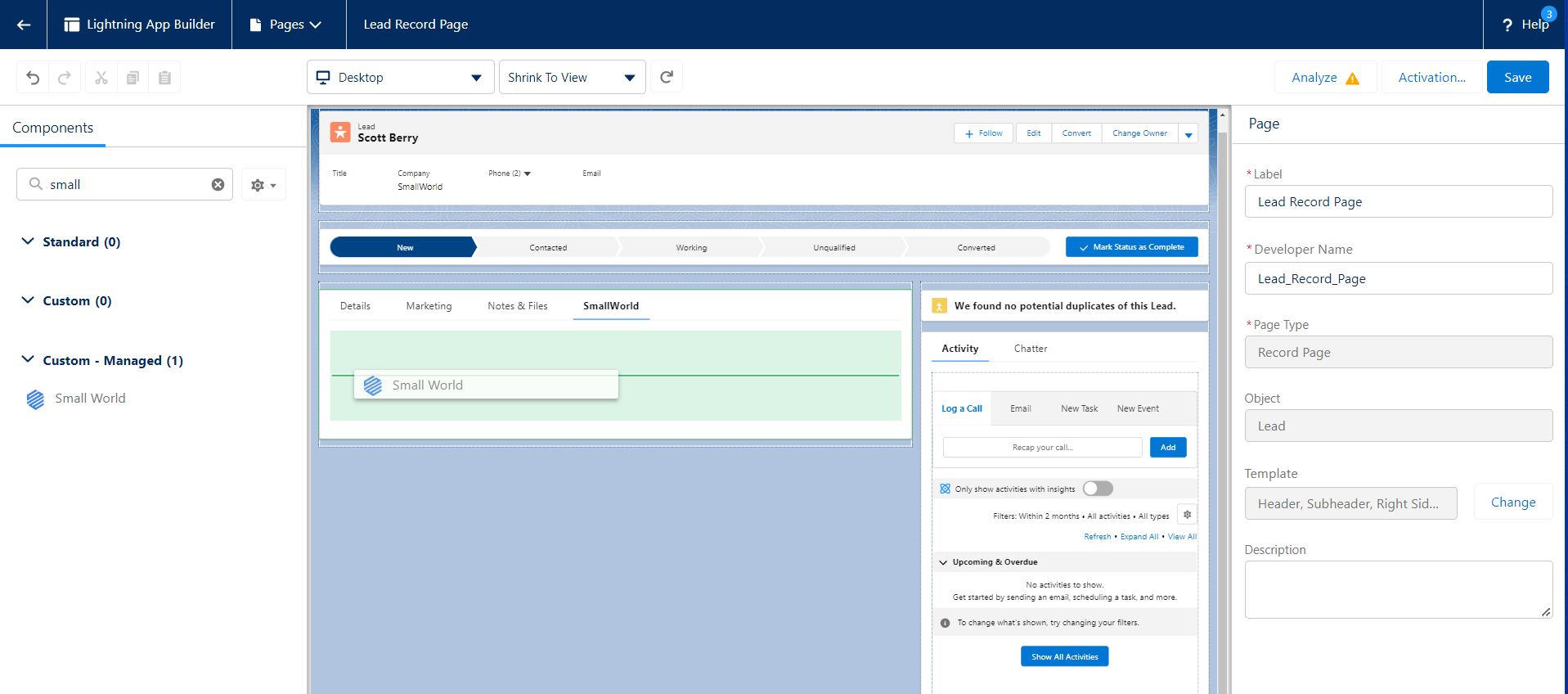The height and width of the screenshot is (694, 1568).
Task: Click the Recap your call field
Action: [1042, 447]
